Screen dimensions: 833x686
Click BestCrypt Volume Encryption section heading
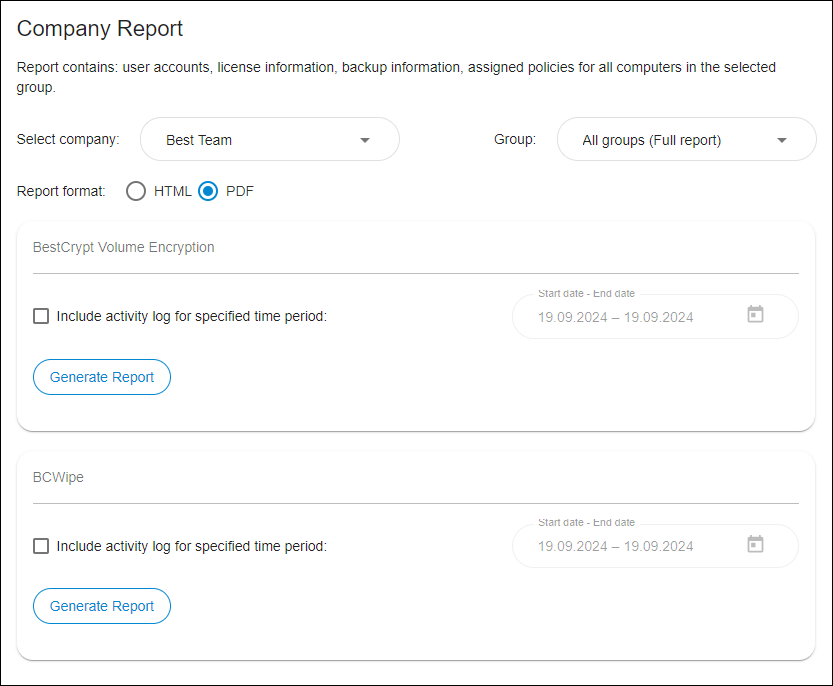pyautogui.click(x=124, y=248)
